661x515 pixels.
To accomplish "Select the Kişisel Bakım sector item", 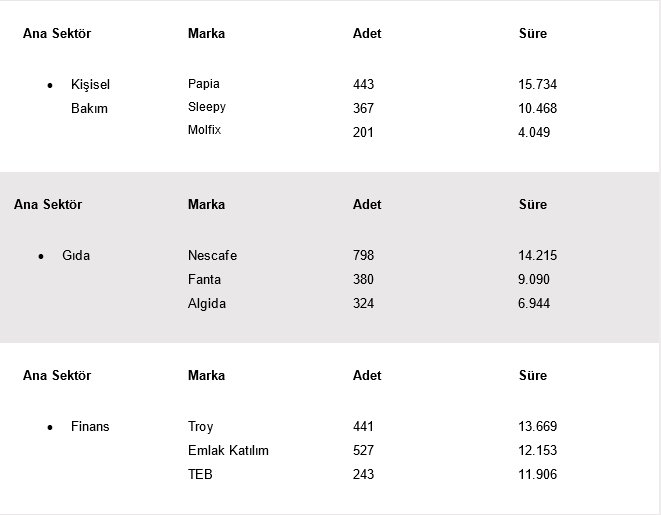I will [x=89, y=96].
